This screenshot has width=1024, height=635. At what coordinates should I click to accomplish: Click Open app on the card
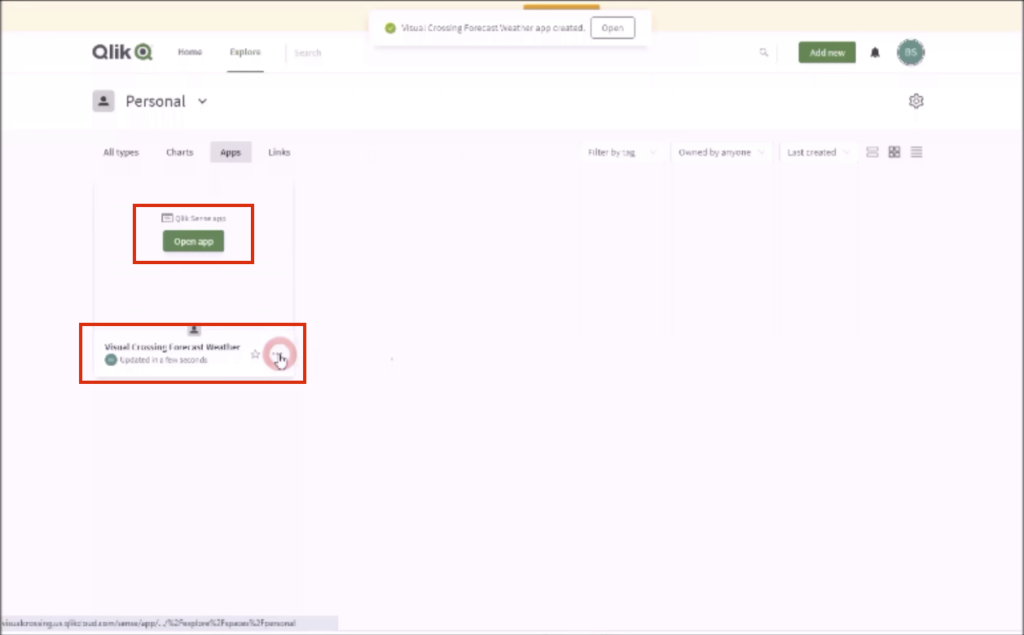(x=193, y=241)
